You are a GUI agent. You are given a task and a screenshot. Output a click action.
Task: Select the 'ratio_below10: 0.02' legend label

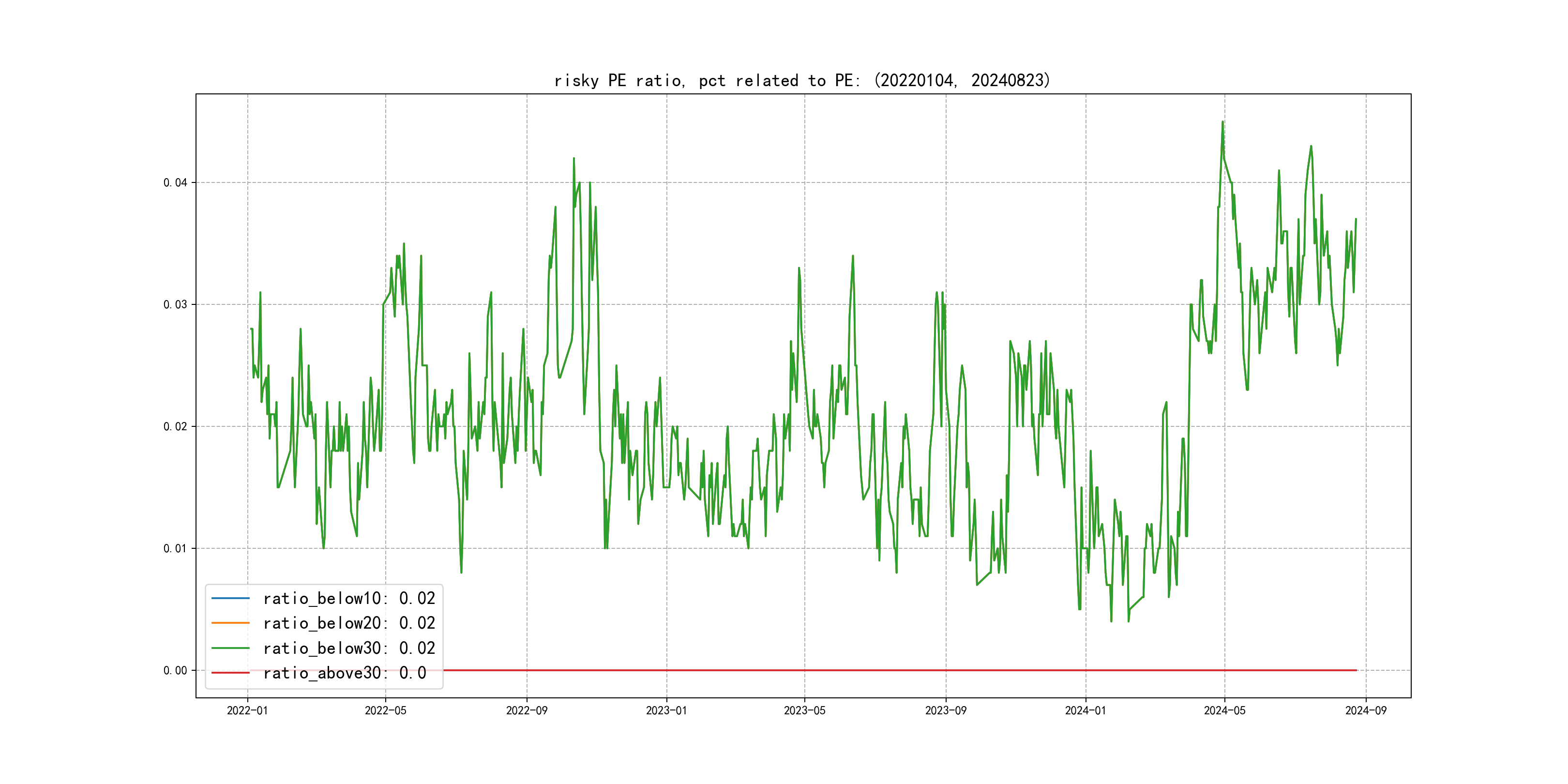349,598
